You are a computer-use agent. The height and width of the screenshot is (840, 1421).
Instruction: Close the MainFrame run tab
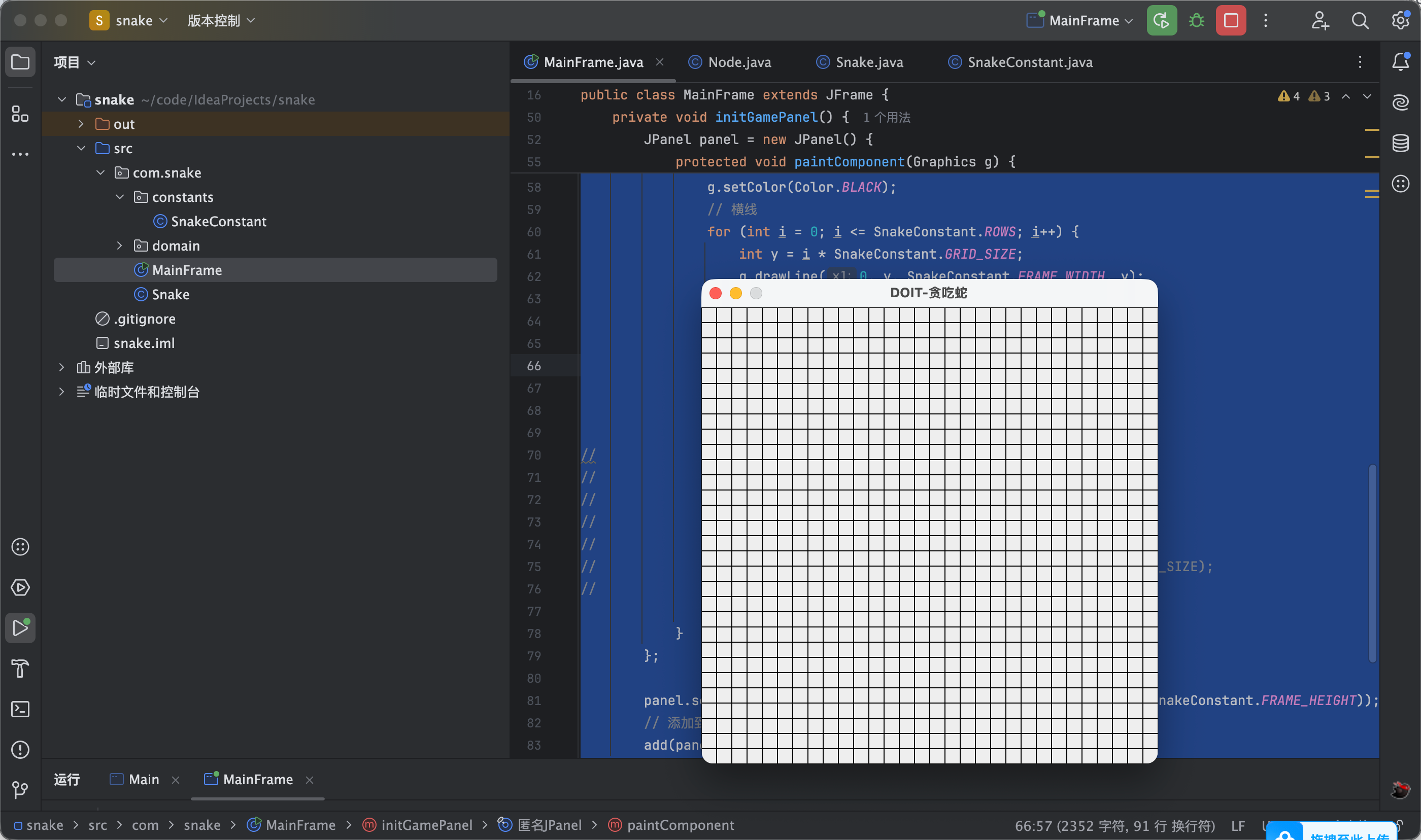[x=309, y=780]
